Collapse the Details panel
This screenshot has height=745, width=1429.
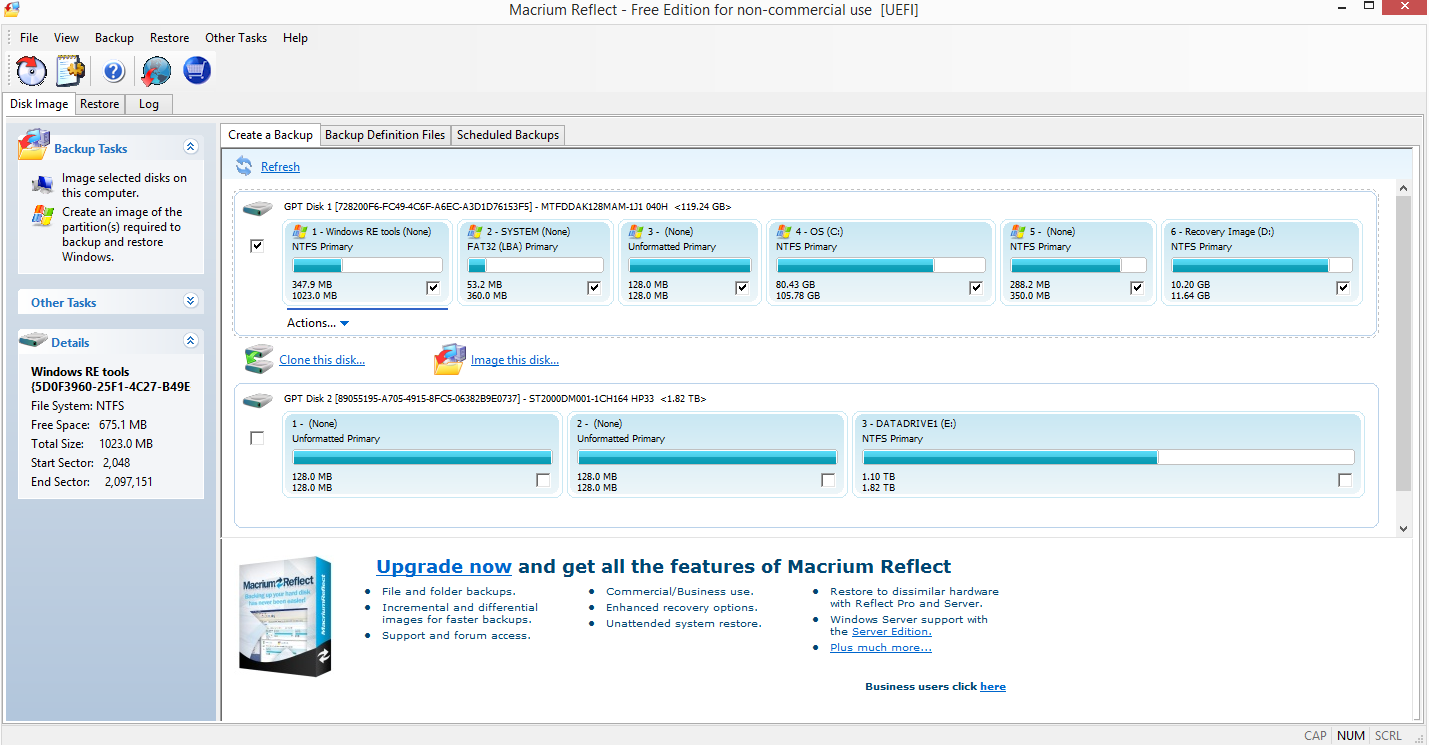click(191, 341)
